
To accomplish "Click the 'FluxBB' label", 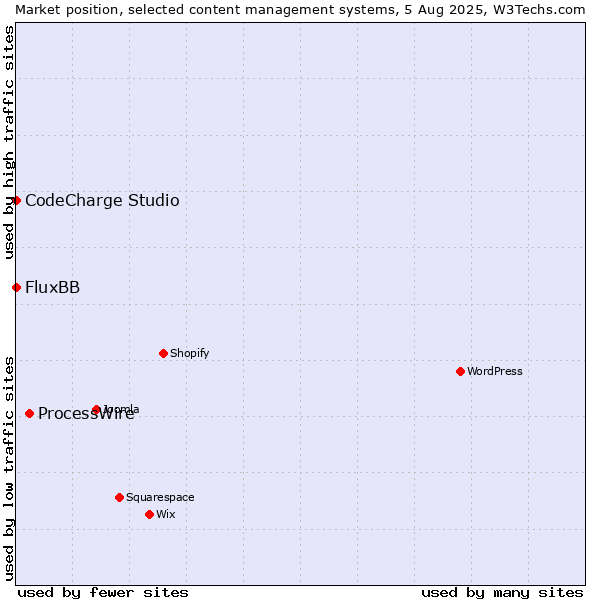I will tap(52, 287).
